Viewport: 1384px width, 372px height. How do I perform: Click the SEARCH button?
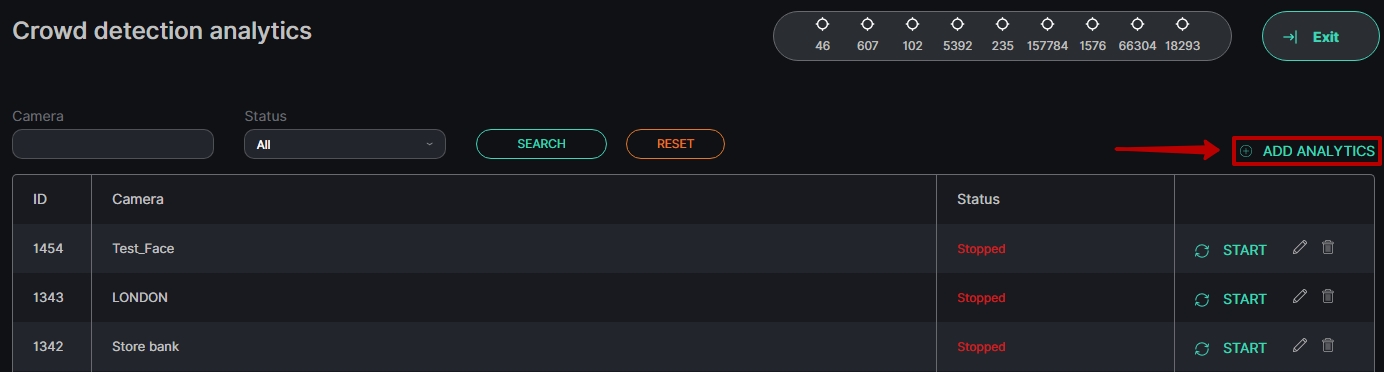(541, 144)
